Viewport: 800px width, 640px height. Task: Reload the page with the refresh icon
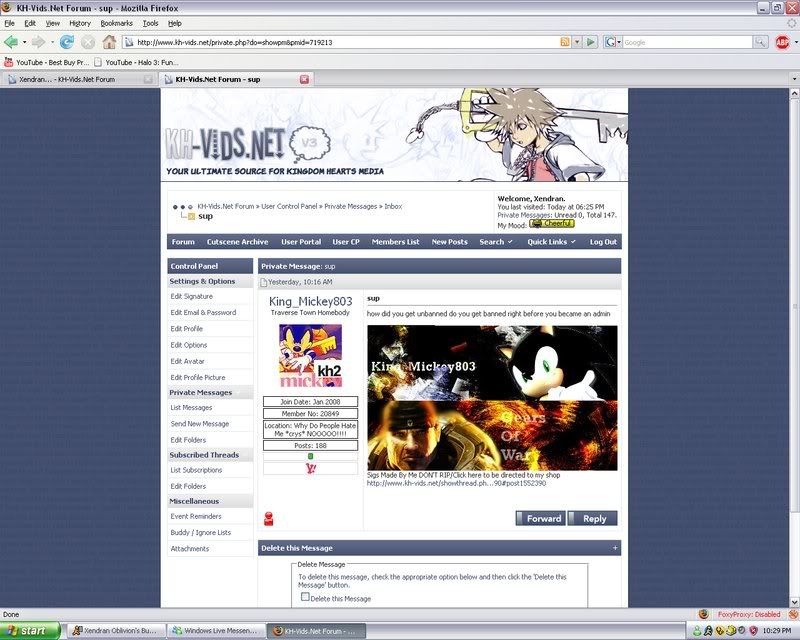pos(67,42)
